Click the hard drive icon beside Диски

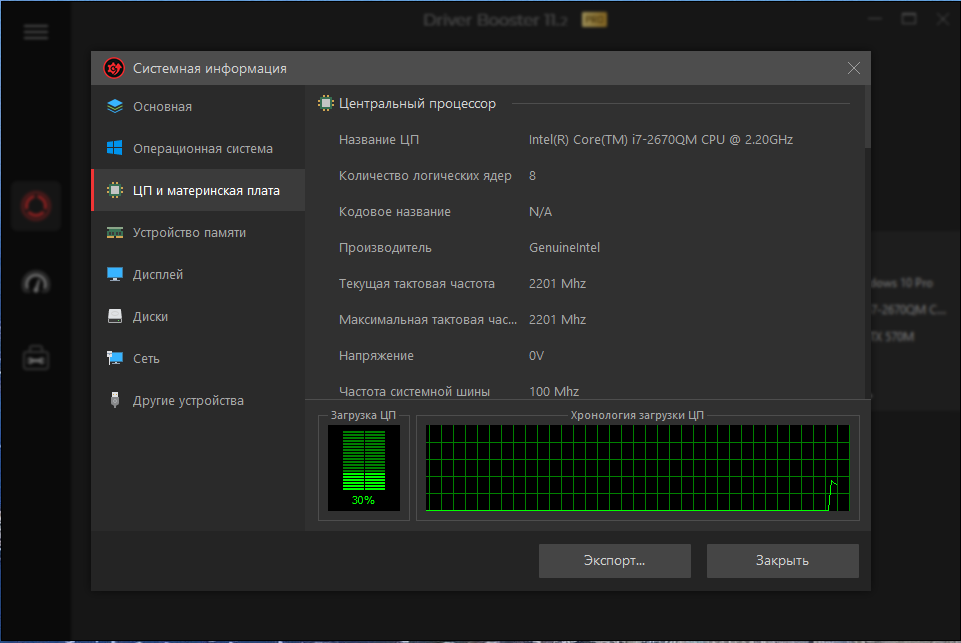click(x=115, y=316)
